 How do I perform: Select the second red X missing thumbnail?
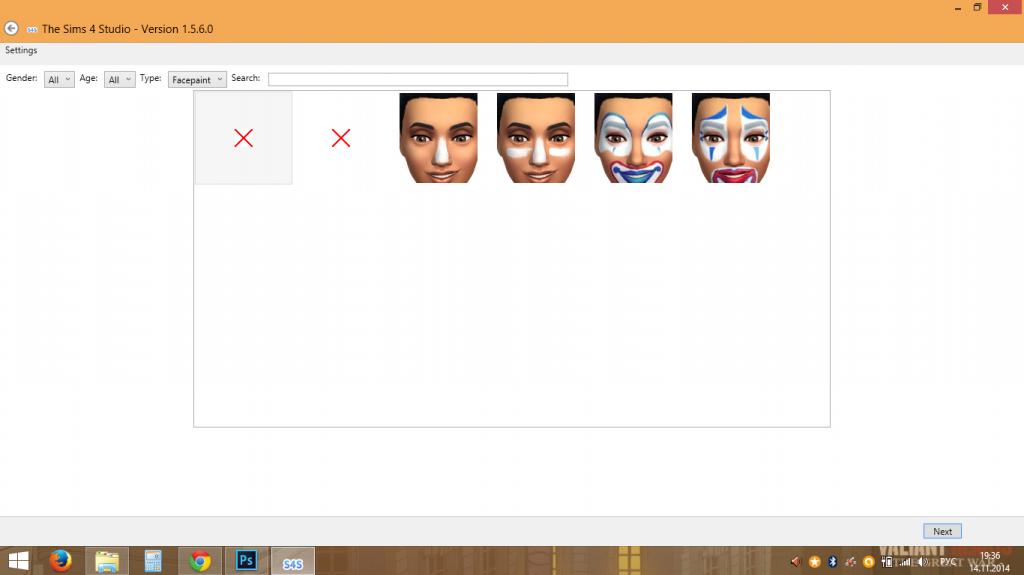click(341, 138)
